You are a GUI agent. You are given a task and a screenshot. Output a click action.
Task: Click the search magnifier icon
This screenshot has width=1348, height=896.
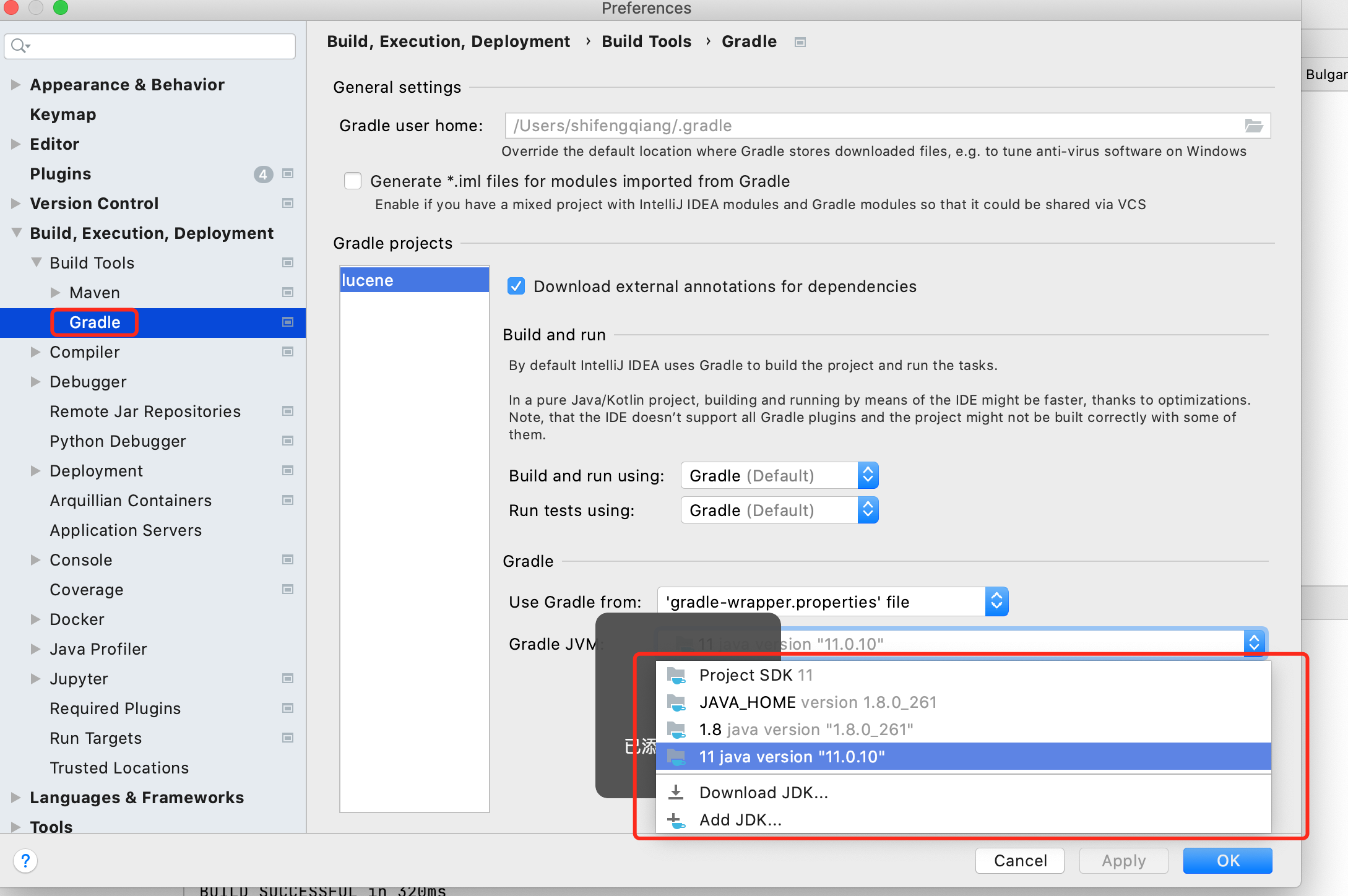point(19,46)
